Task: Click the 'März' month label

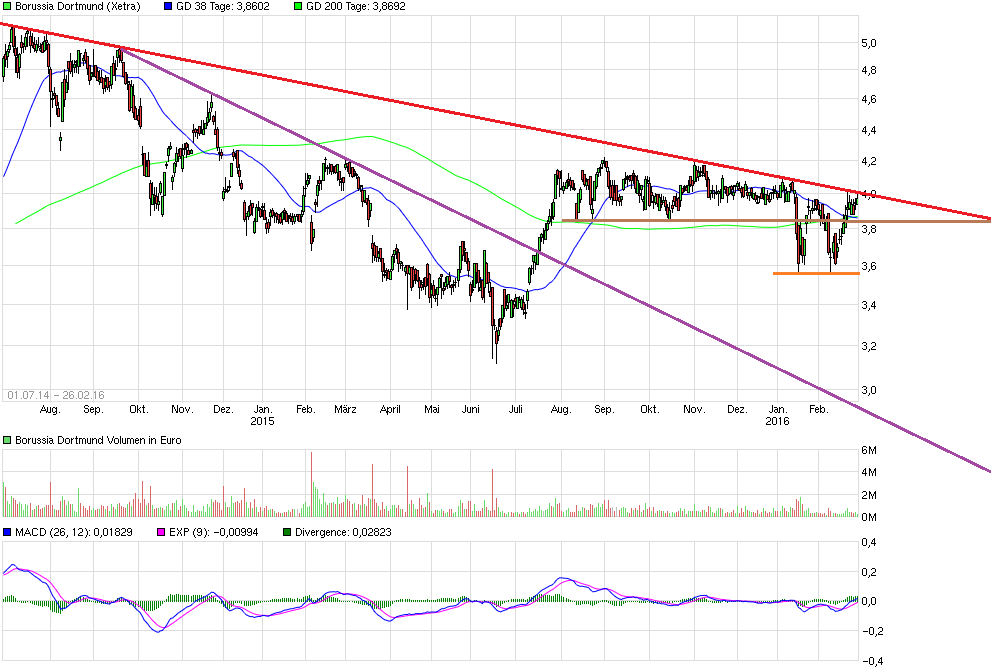Action: click(345, 409)
